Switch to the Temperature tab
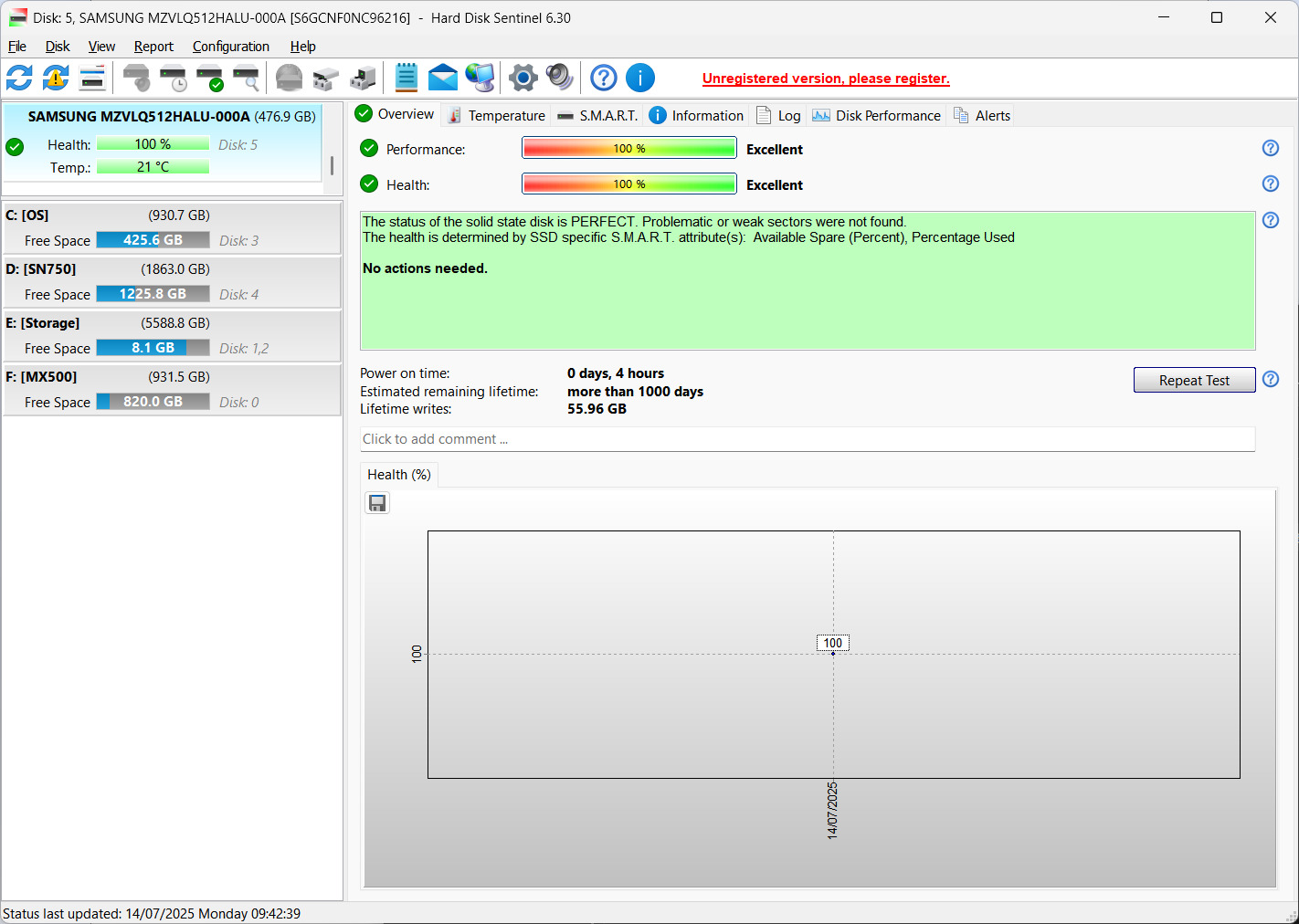This screenshot has height=924, width=1299. pos(497,116)
